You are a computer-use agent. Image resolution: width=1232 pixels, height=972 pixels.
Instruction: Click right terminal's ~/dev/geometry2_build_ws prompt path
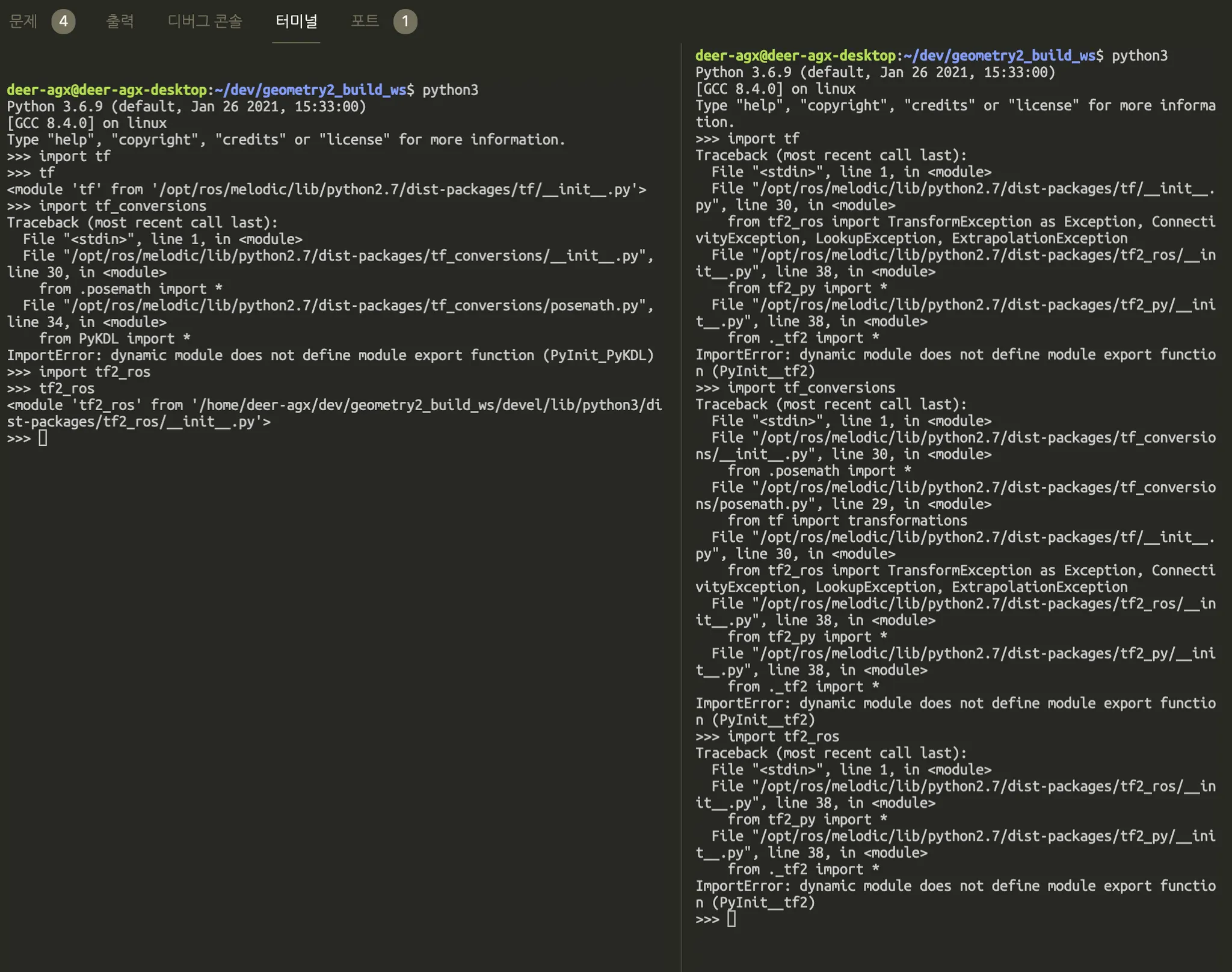click(x=999, y=55)
